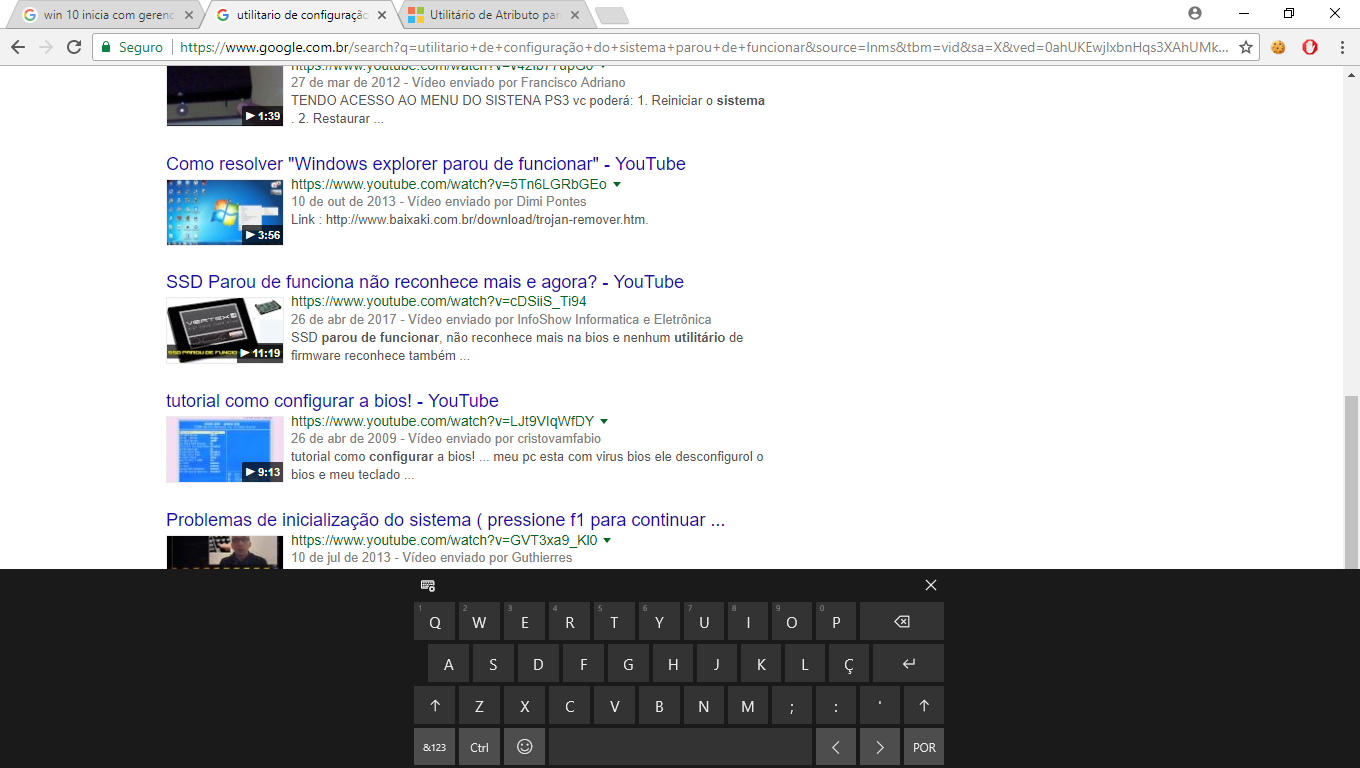1360x768 pixels.
Task: Open 'SSD Parou de funciona não reconhece' result
Action: click(425, 282)
